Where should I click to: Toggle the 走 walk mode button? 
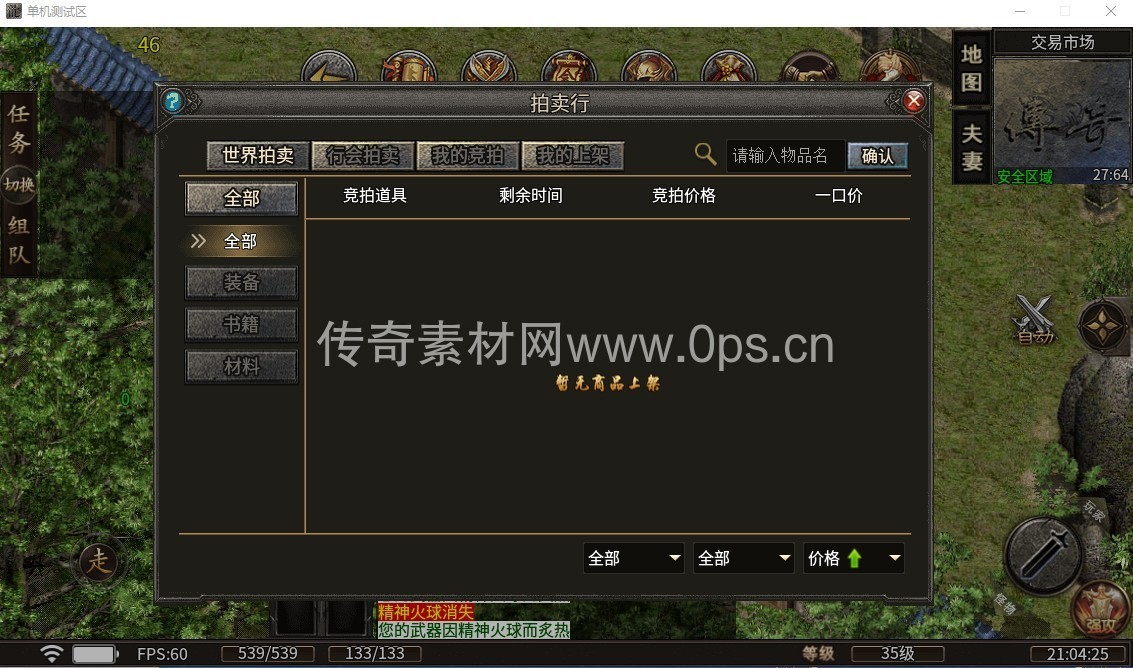point(99,561)
